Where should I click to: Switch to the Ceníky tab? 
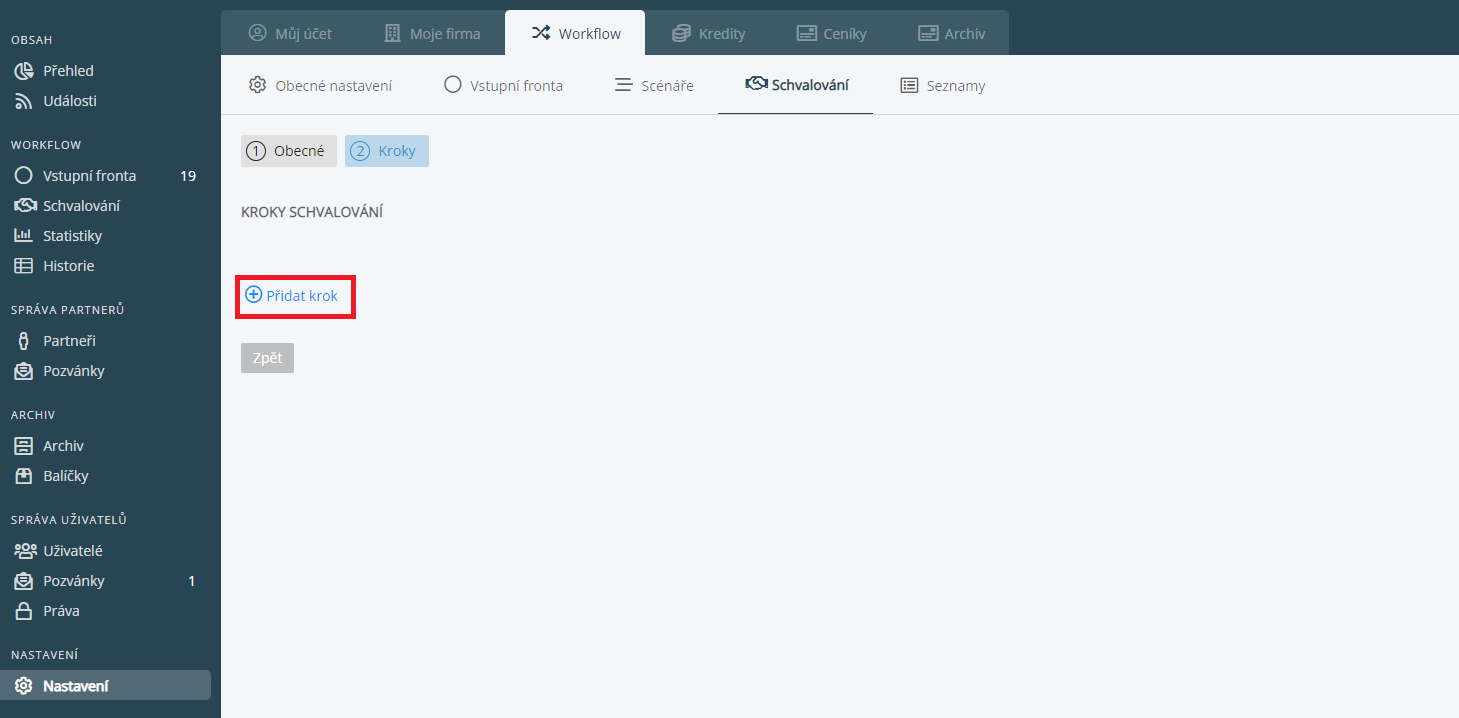coord(831,33)
